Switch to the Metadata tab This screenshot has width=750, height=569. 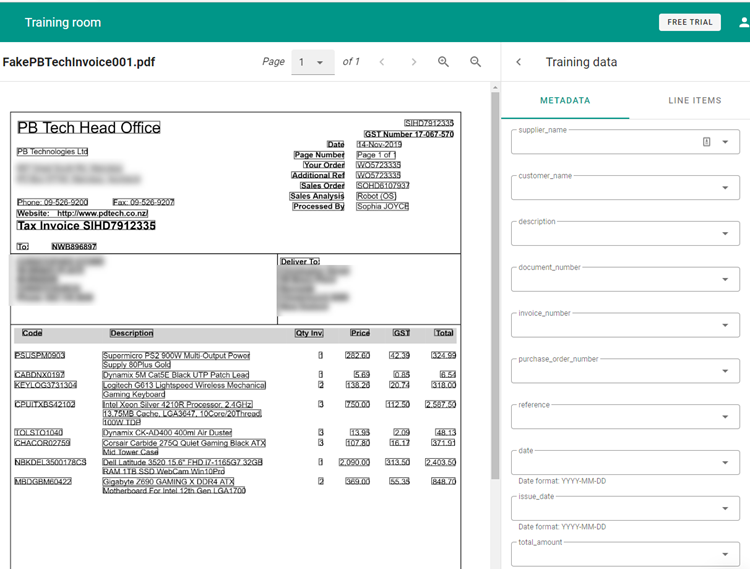[565, 101]
